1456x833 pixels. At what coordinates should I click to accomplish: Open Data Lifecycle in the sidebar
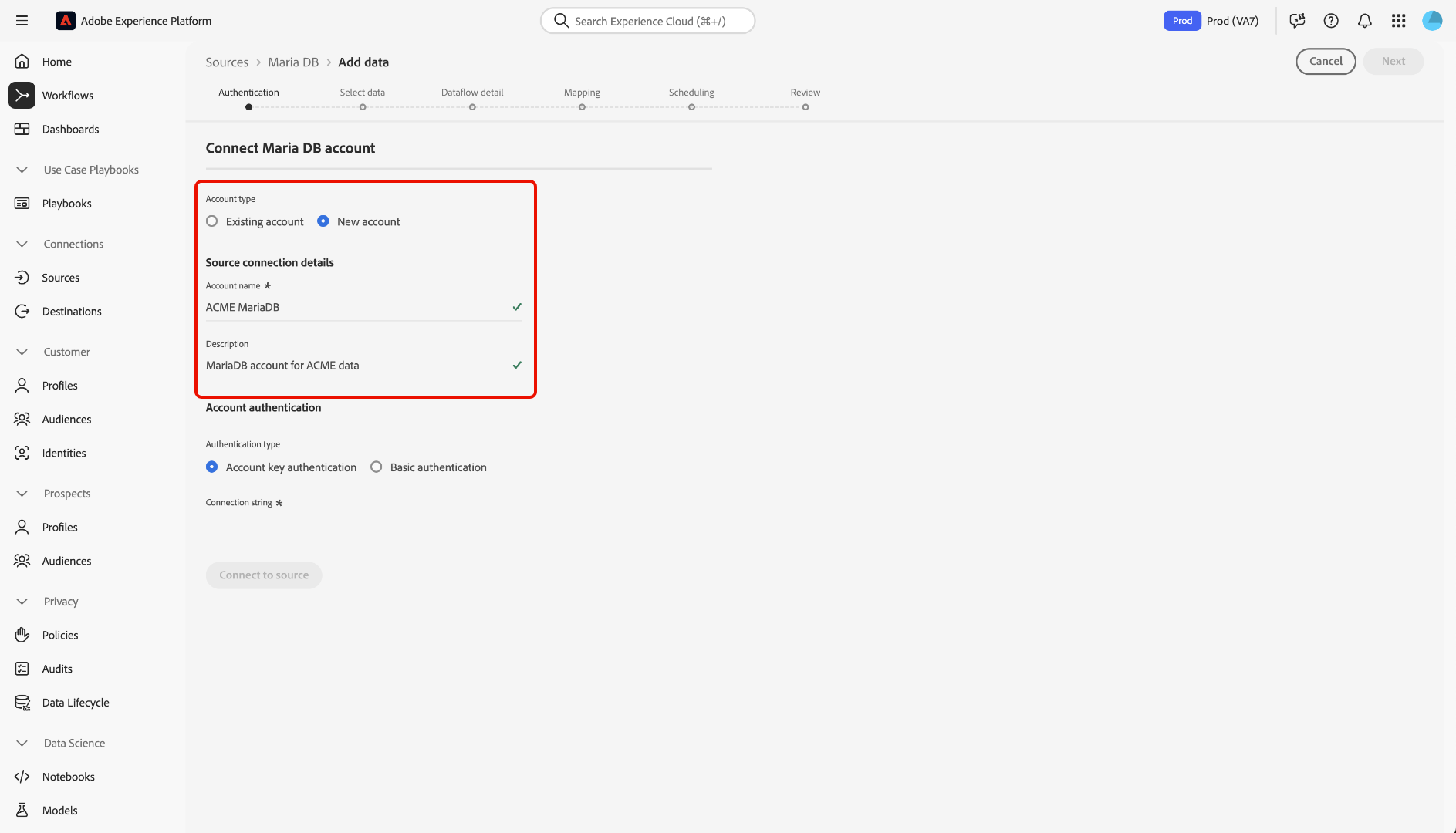[76, 703]
